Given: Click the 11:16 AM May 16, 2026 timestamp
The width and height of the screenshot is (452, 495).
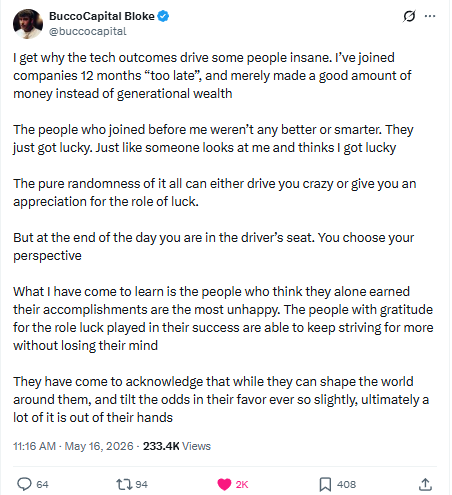Looking at the screenshot, I should point(73,446).
